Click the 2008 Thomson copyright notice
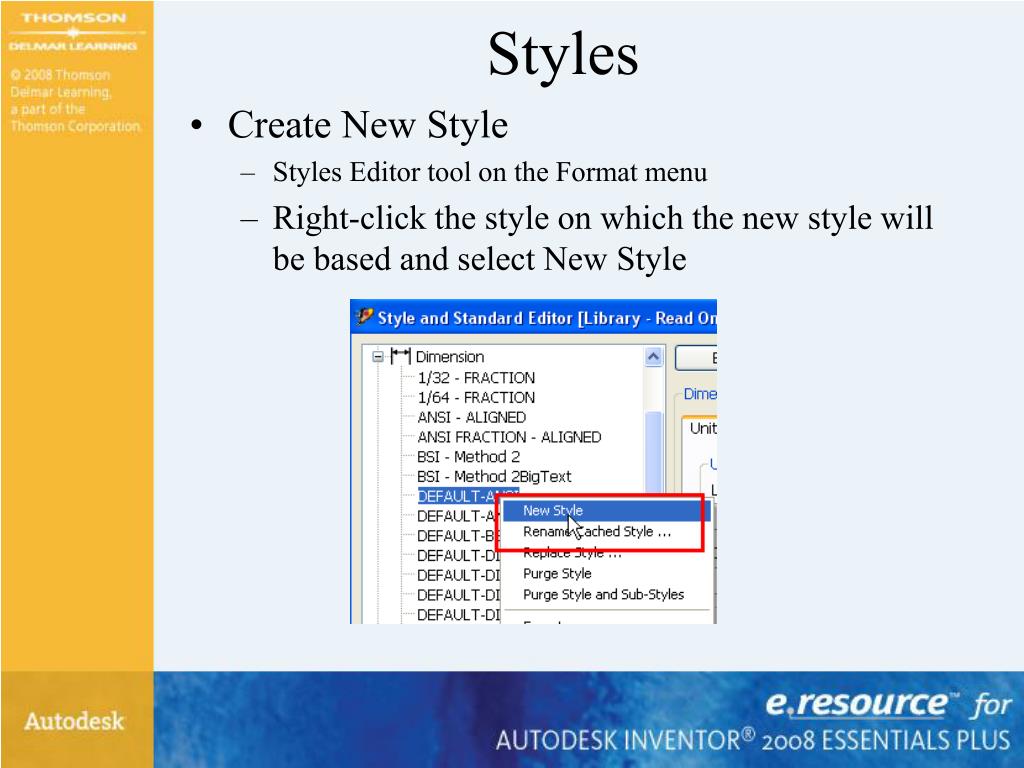Viewport: 1024px width, 768px height. (x=75, y=101)
